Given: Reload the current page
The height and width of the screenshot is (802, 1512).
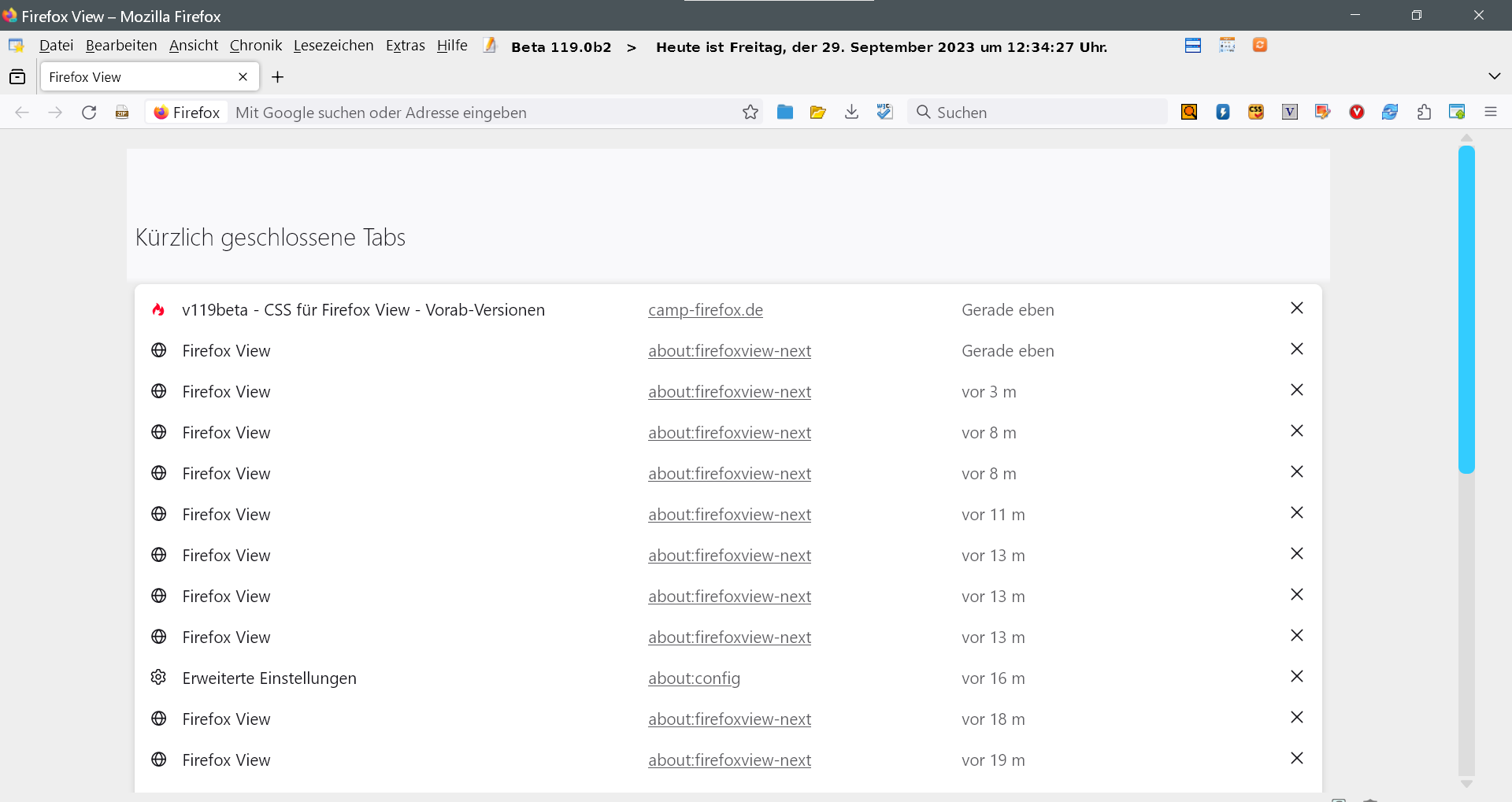Looking at the screenshot, I should coord(89,113).
